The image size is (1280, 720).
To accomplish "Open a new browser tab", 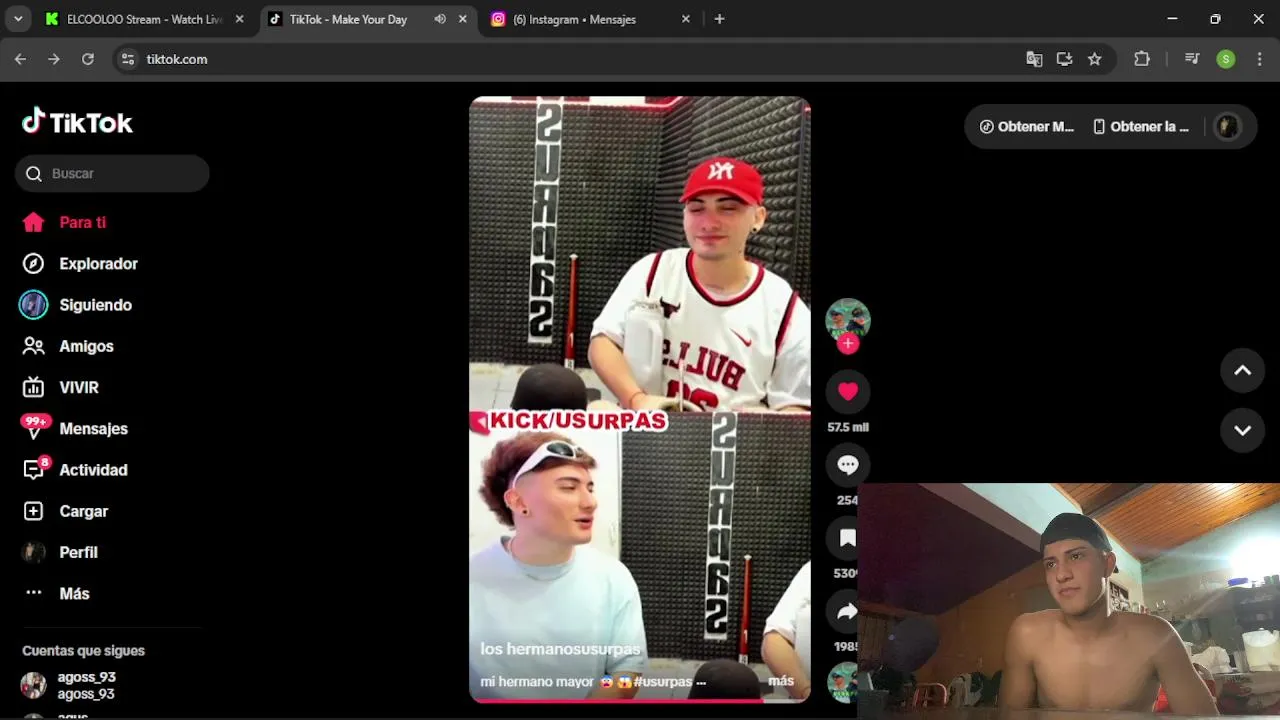I will [x=719, y=19].
